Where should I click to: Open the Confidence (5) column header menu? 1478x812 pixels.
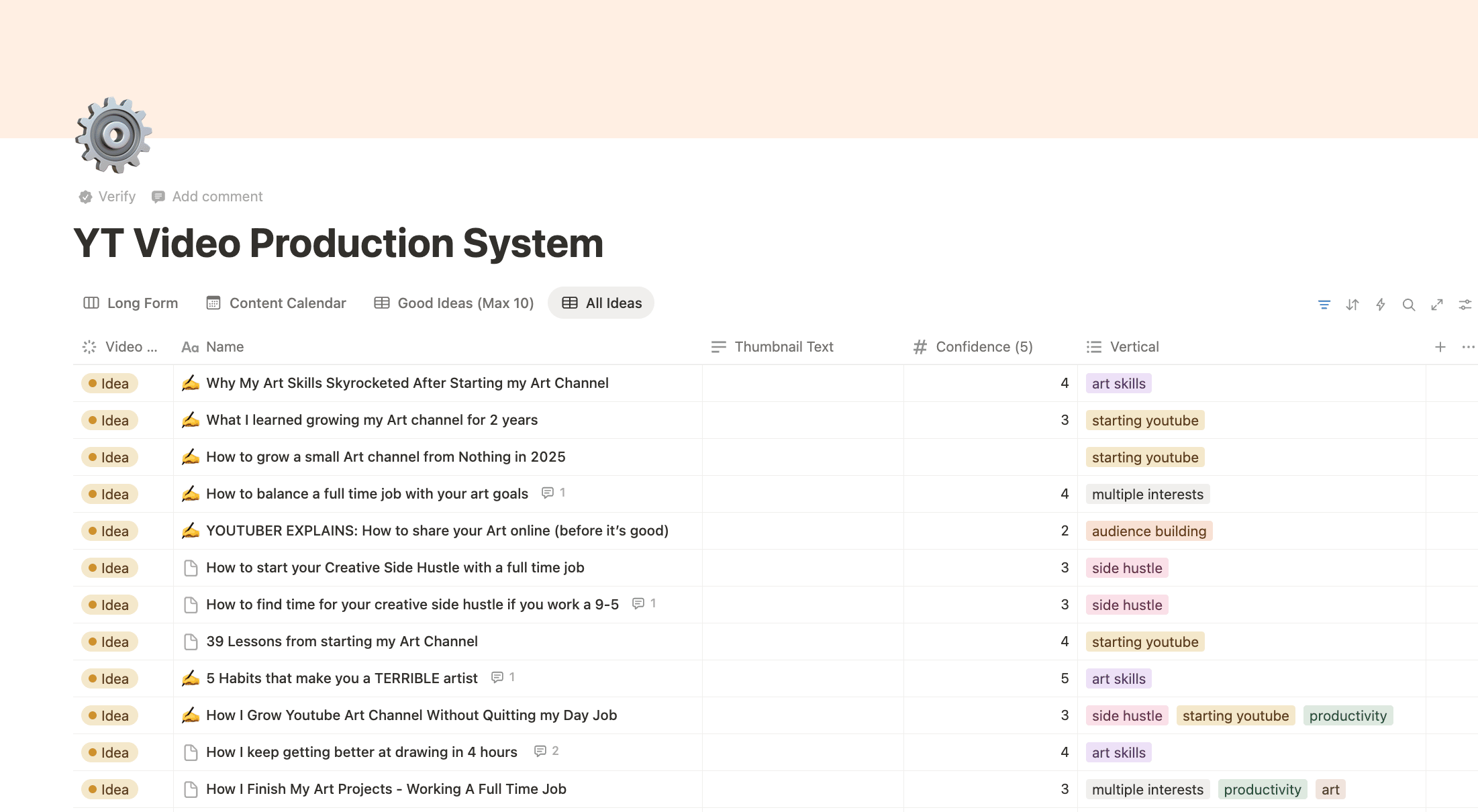[983, 347]
